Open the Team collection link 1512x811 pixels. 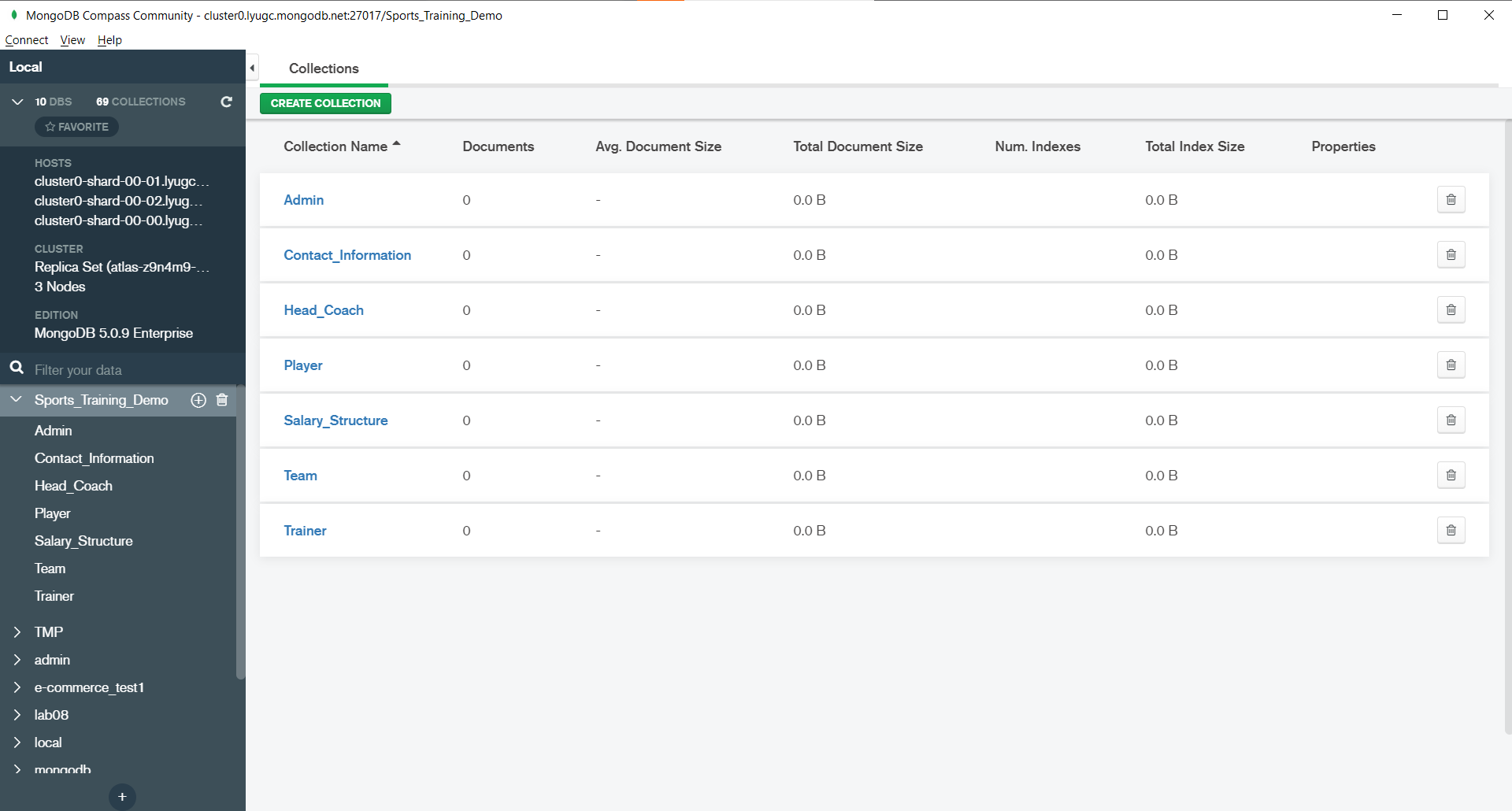click(300, 476)
